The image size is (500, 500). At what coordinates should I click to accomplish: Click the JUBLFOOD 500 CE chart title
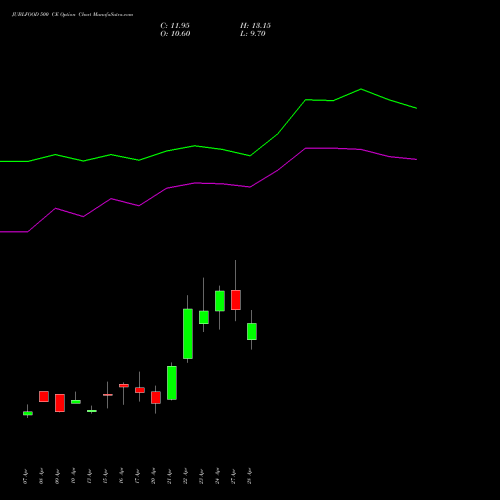(x=72, y=15)
